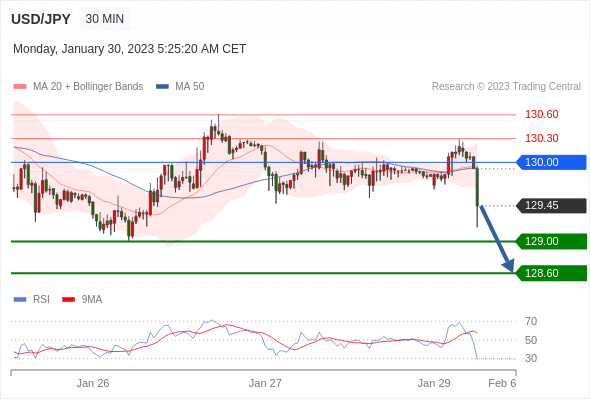Click the Jan 29 date axis label
Viewport: 590px width, 400px height.
(x=434, y=383)
